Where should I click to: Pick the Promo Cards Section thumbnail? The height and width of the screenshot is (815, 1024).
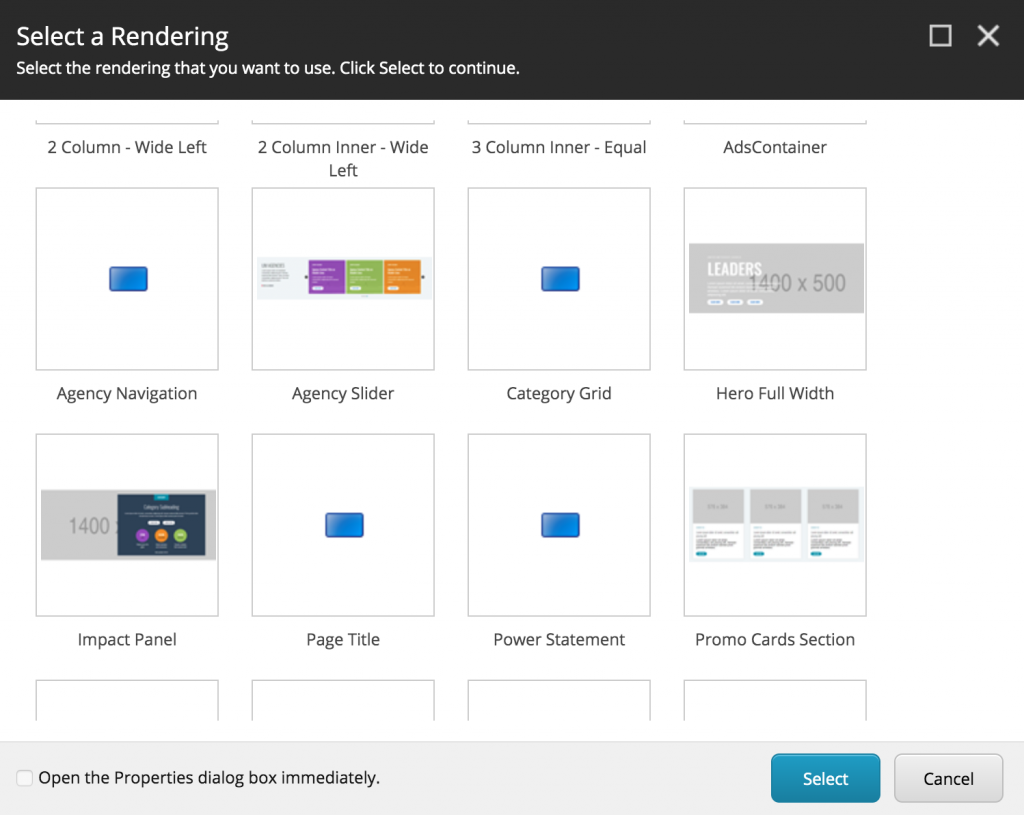[776, 524]
